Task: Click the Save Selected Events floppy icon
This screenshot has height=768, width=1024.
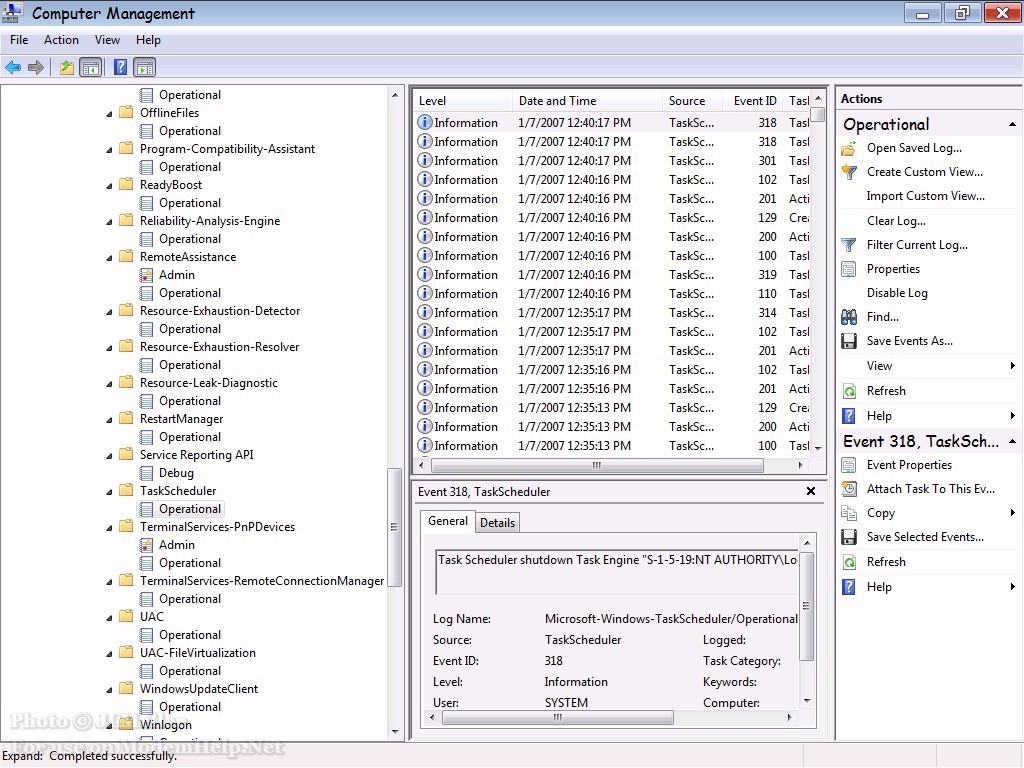Action: pos(849,537)
